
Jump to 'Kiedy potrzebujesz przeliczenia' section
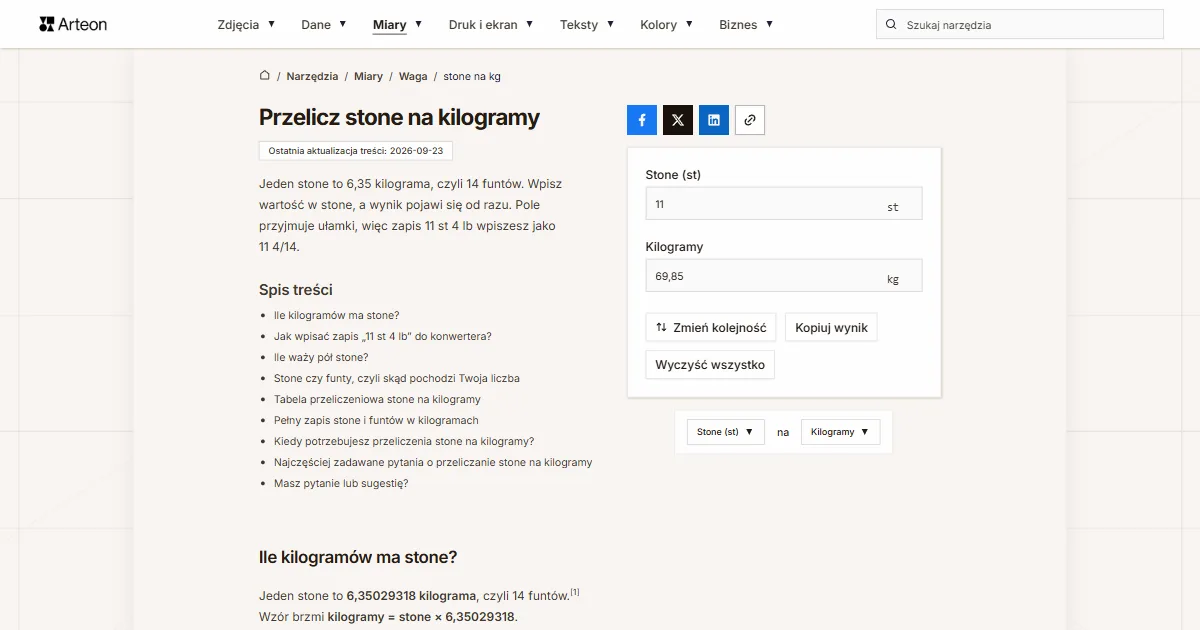pos(404,441)
